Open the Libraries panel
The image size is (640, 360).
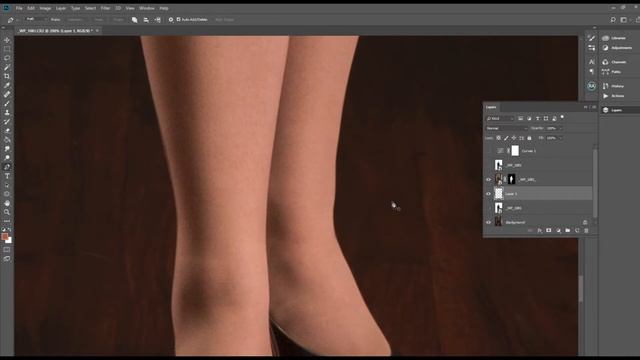(x=614, y=38)
